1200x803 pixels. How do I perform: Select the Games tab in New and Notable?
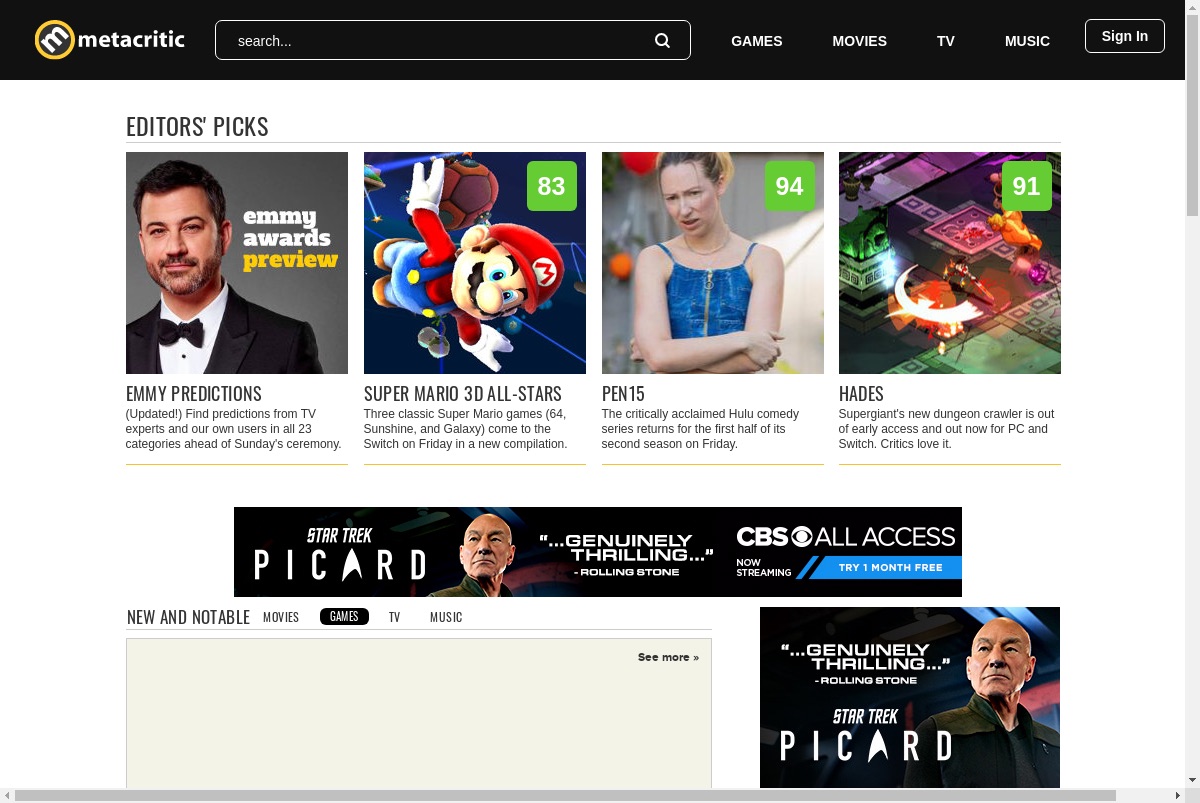[344, 617]
